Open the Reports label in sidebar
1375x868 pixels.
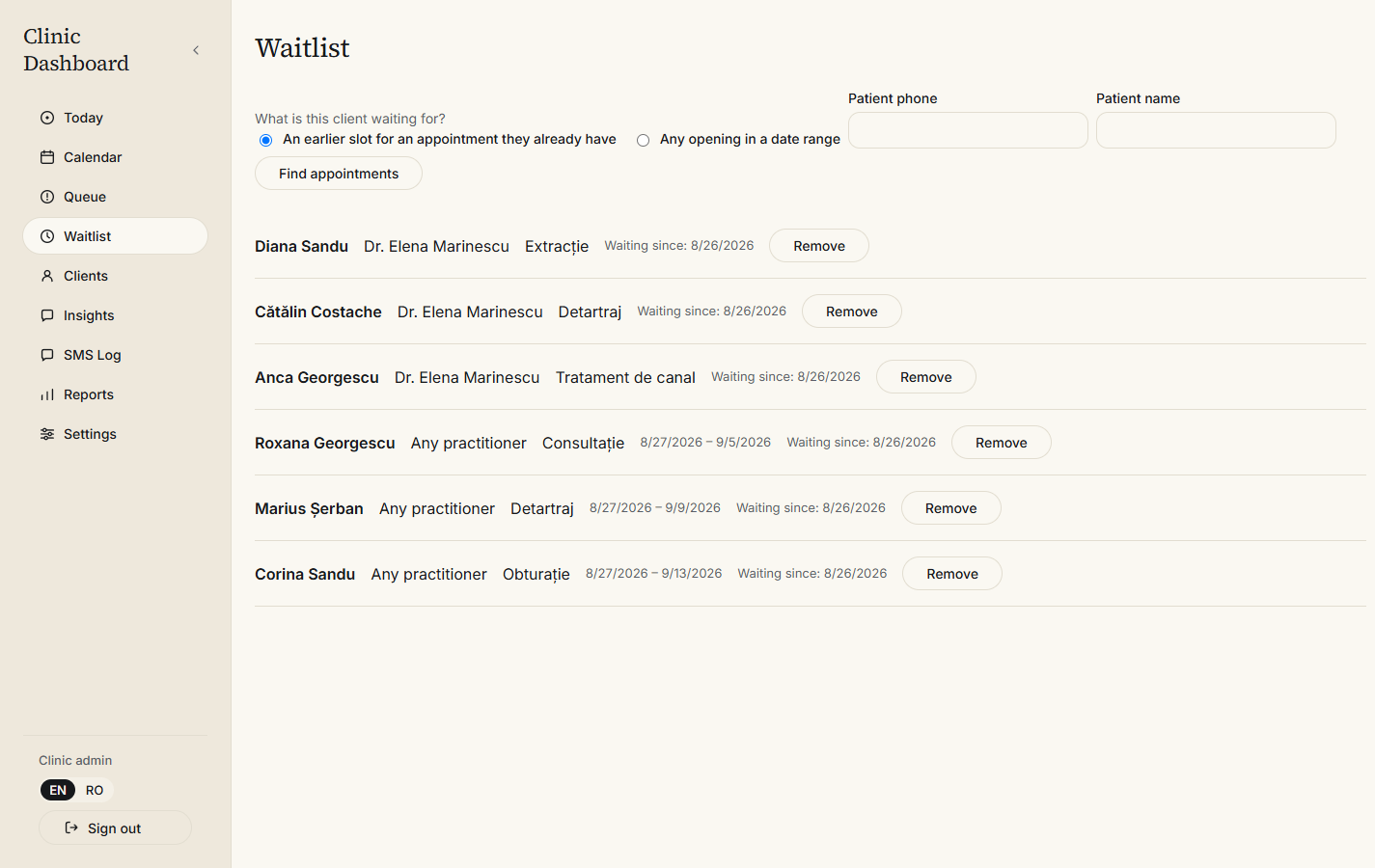[89, 394]
